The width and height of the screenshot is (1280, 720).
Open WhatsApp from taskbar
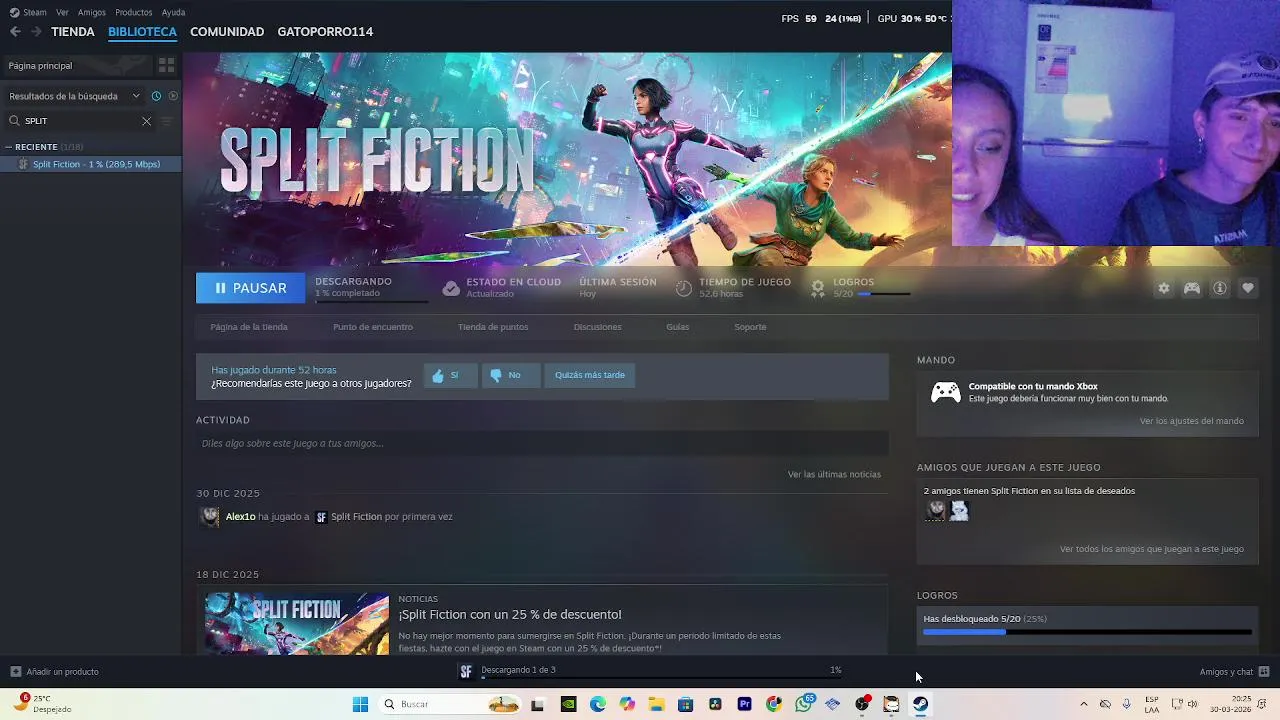[x=803, y=704]
